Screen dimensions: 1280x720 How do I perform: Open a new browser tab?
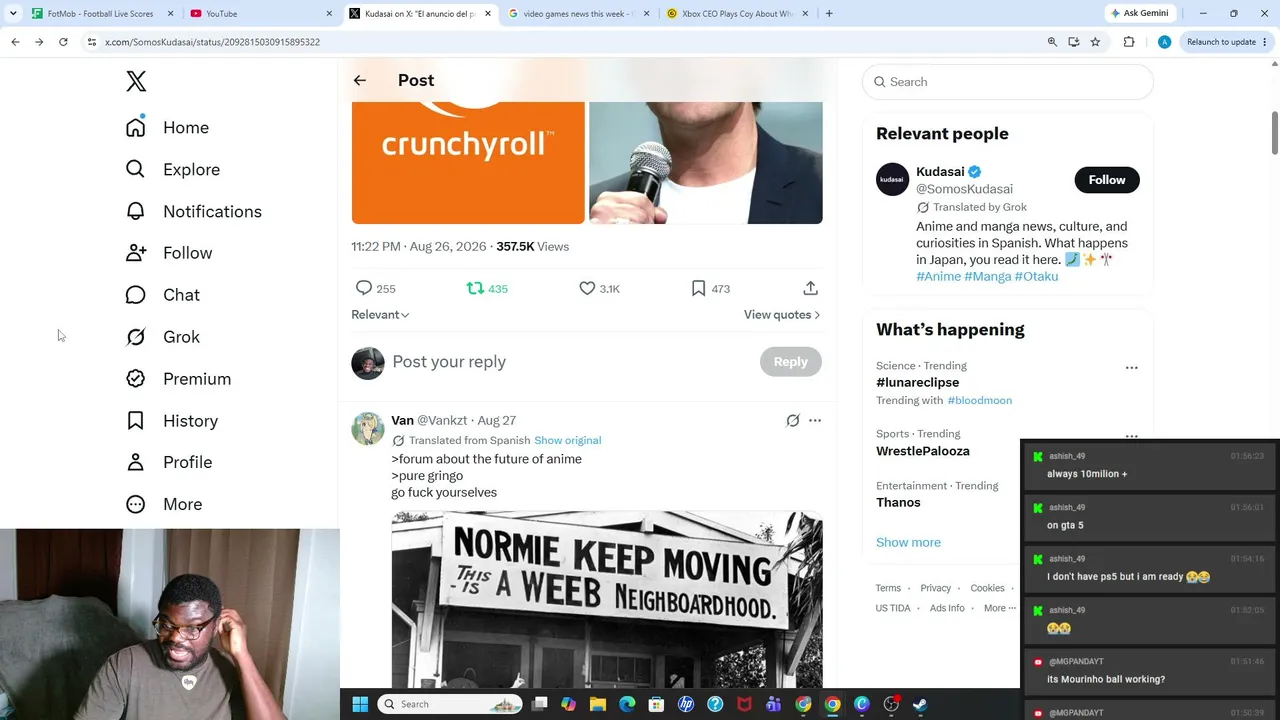tap(829, 14)
